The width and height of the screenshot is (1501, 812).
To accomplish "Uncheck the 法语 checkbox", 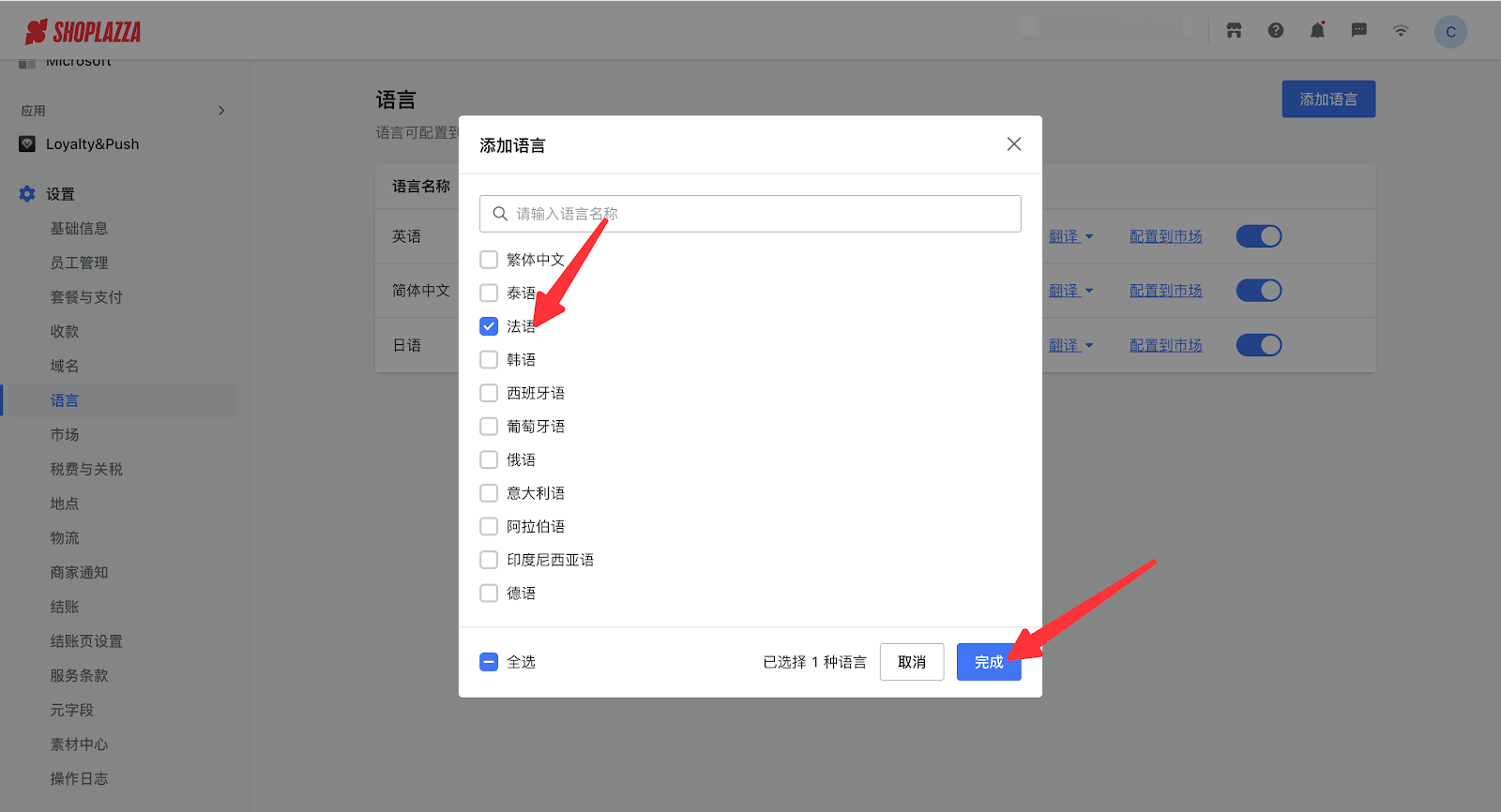I will pos(489,326).
